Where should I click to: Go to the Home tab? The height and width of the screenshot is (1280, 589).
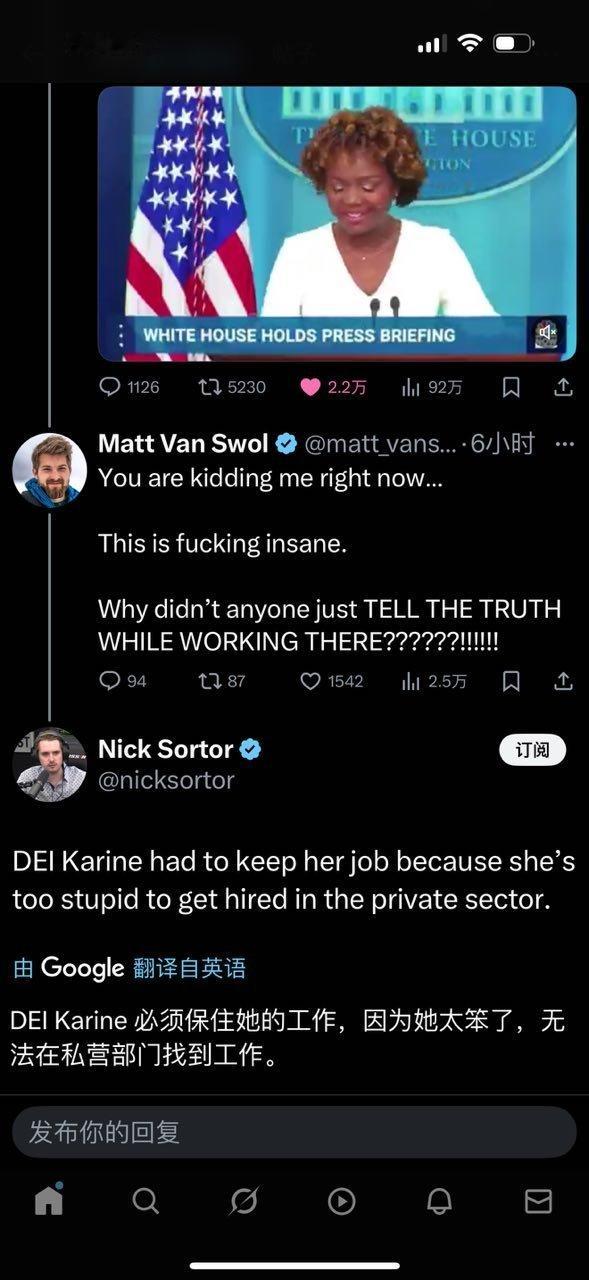coord(49,1199)
